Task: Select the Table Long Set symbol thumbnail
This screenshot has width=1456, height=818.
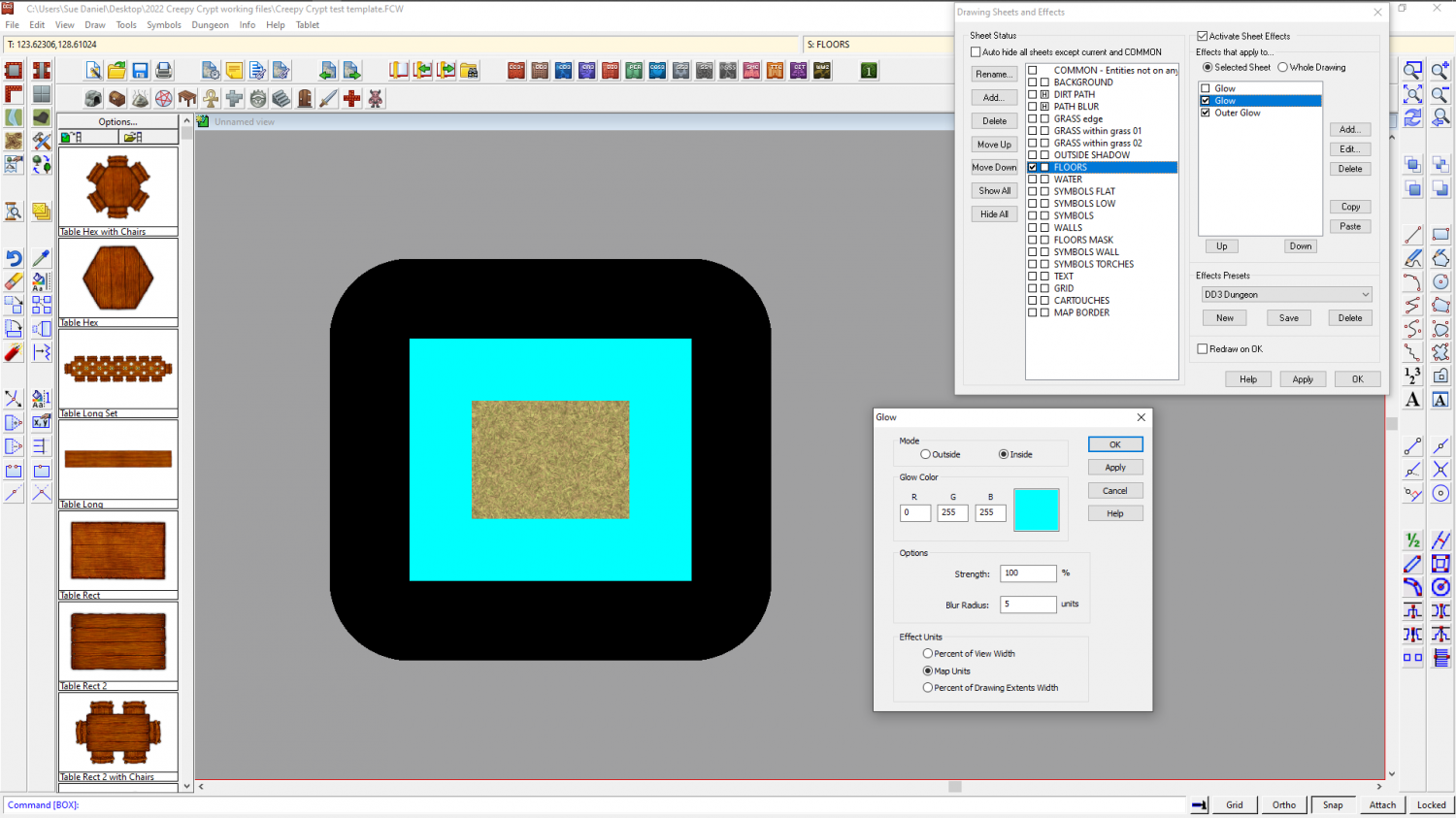Action: click(118, 369)
